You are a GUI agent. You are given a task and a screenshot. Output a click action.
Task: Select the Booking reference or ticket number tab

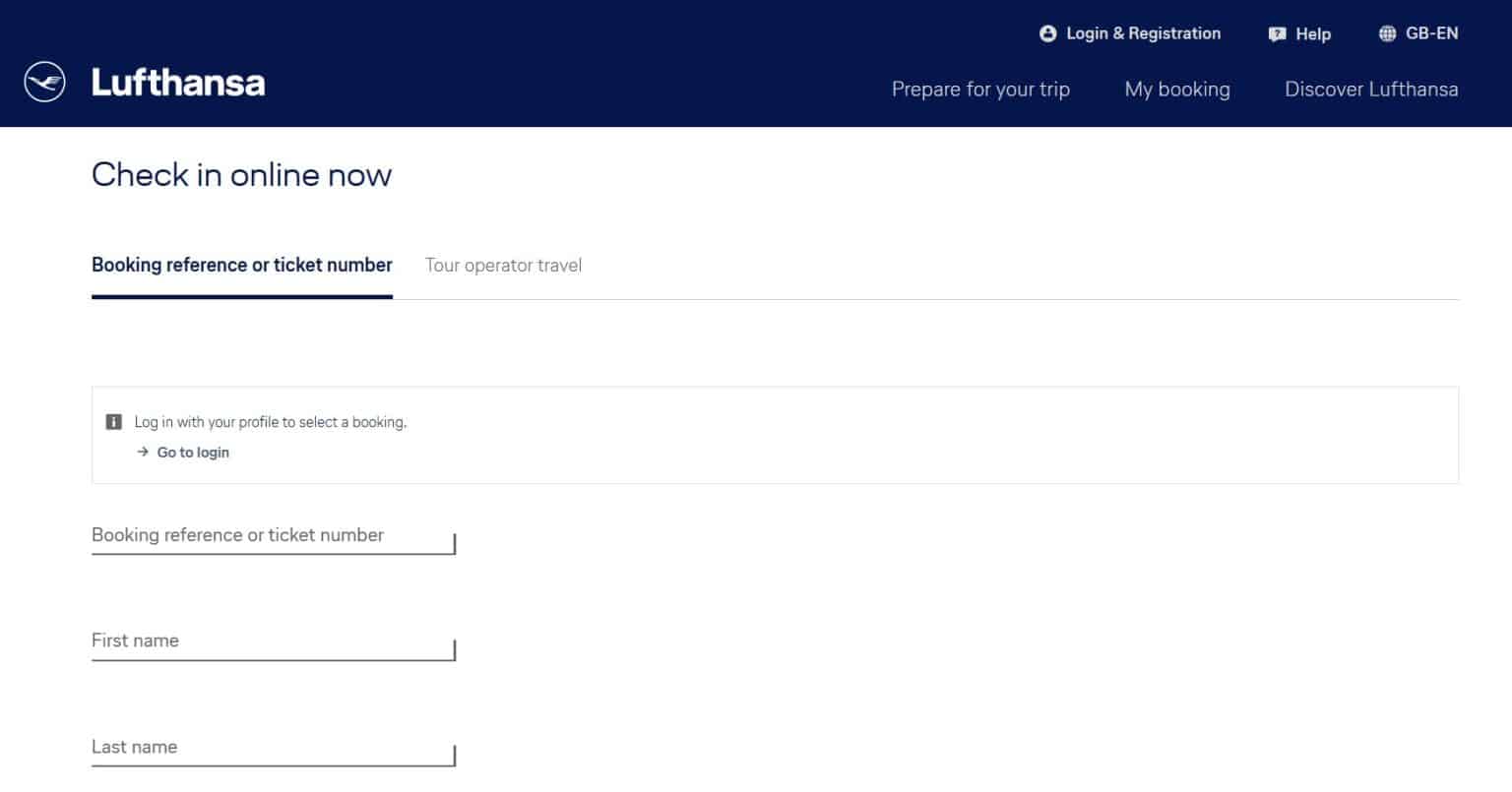pyautogui.click(x=242, y=265)
